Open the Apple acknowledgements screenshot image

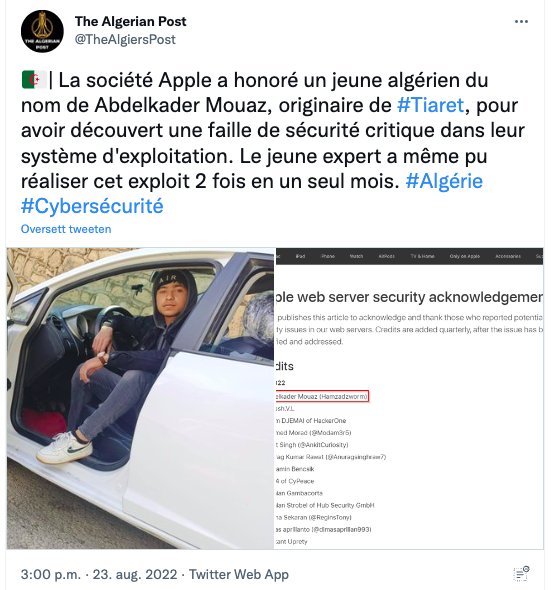[x=409, y=398]
